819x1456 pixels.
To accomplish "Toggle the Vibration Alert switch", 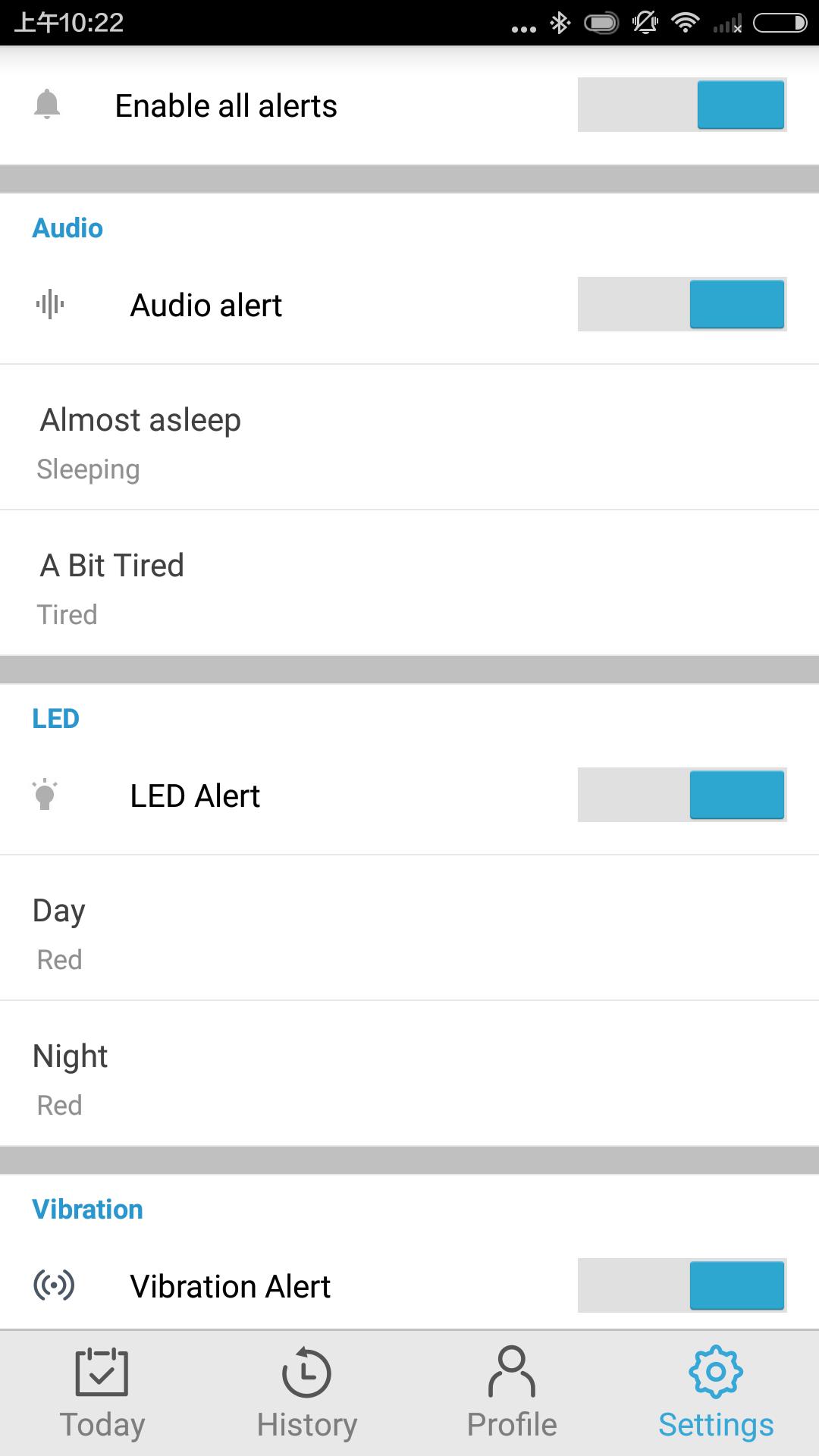I will pos(682,1285).
